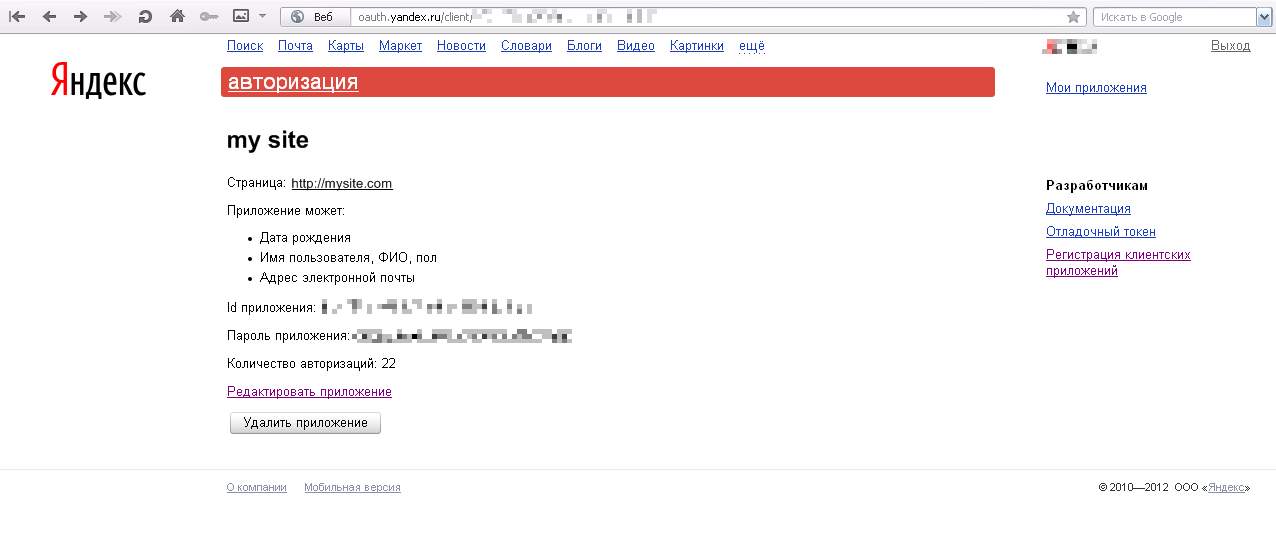Click the 'Дата рождения' list item

305,238
